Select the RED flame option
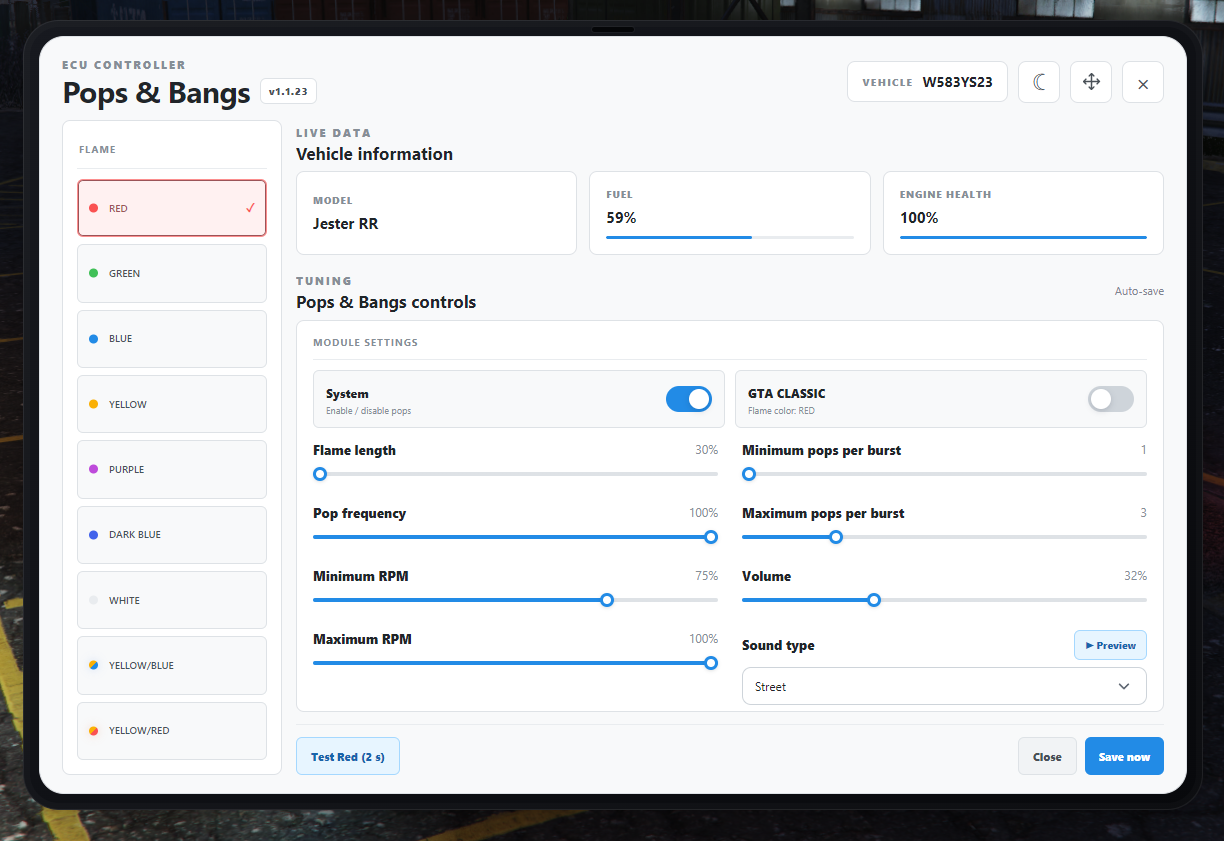Image resolution: width=1224 pixels, height=841 pixels. [172, 208]
